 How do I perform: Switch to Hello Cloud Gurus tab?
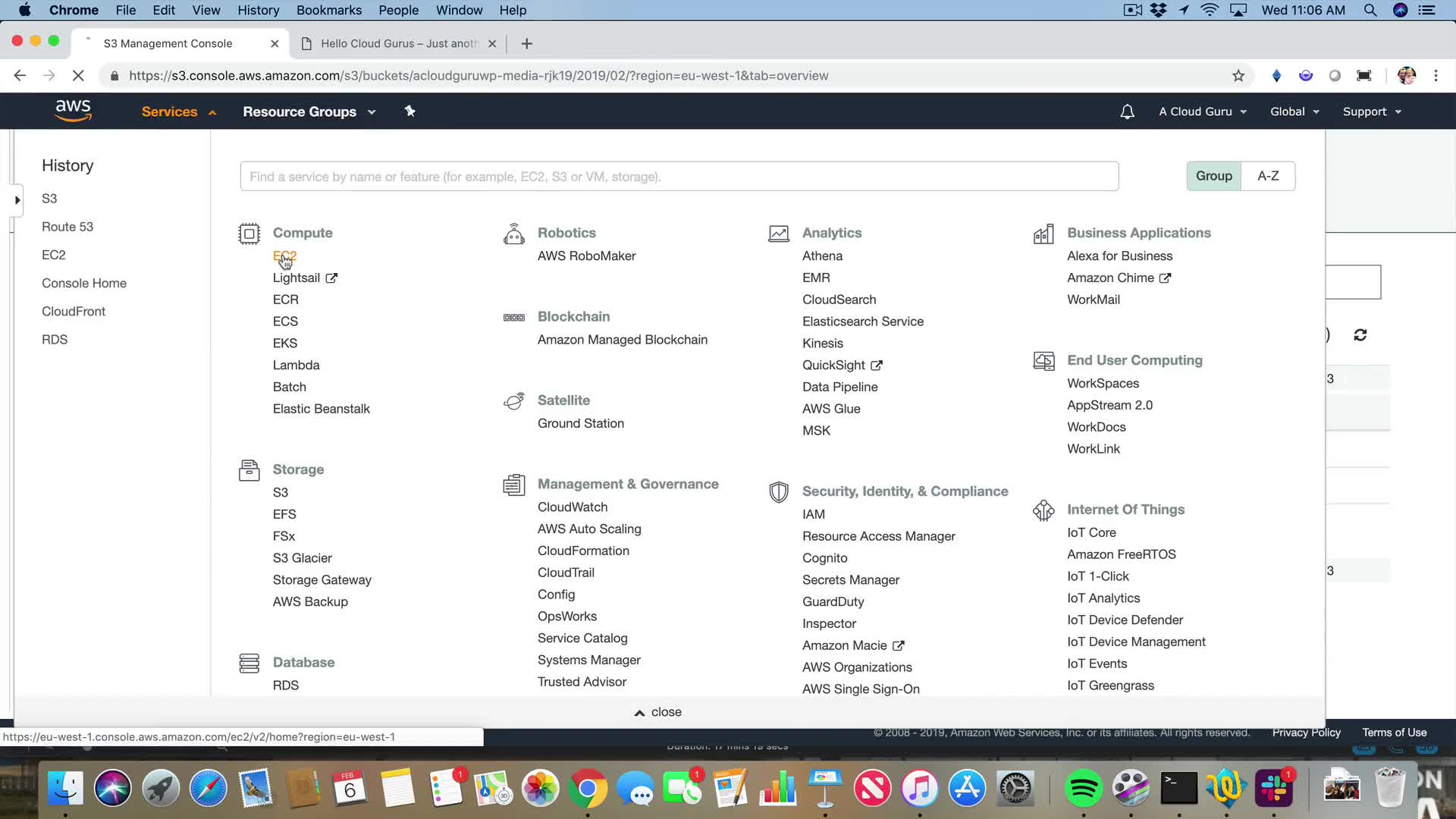398,43
